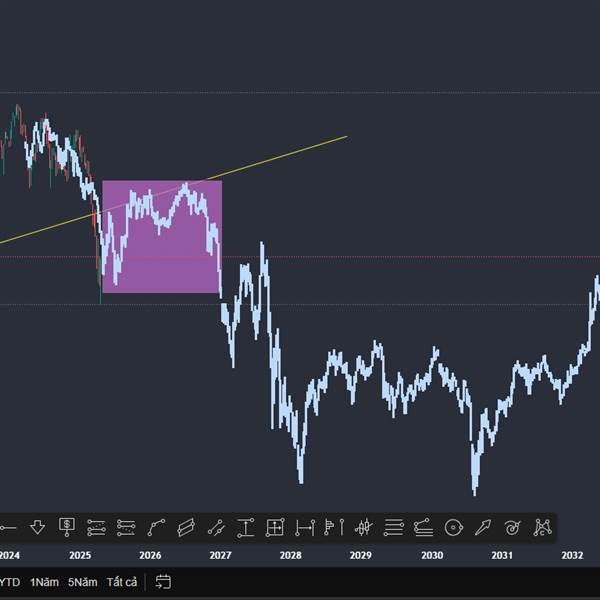
Task: Click the 2031 label on time axis
Action: [502, 555]
